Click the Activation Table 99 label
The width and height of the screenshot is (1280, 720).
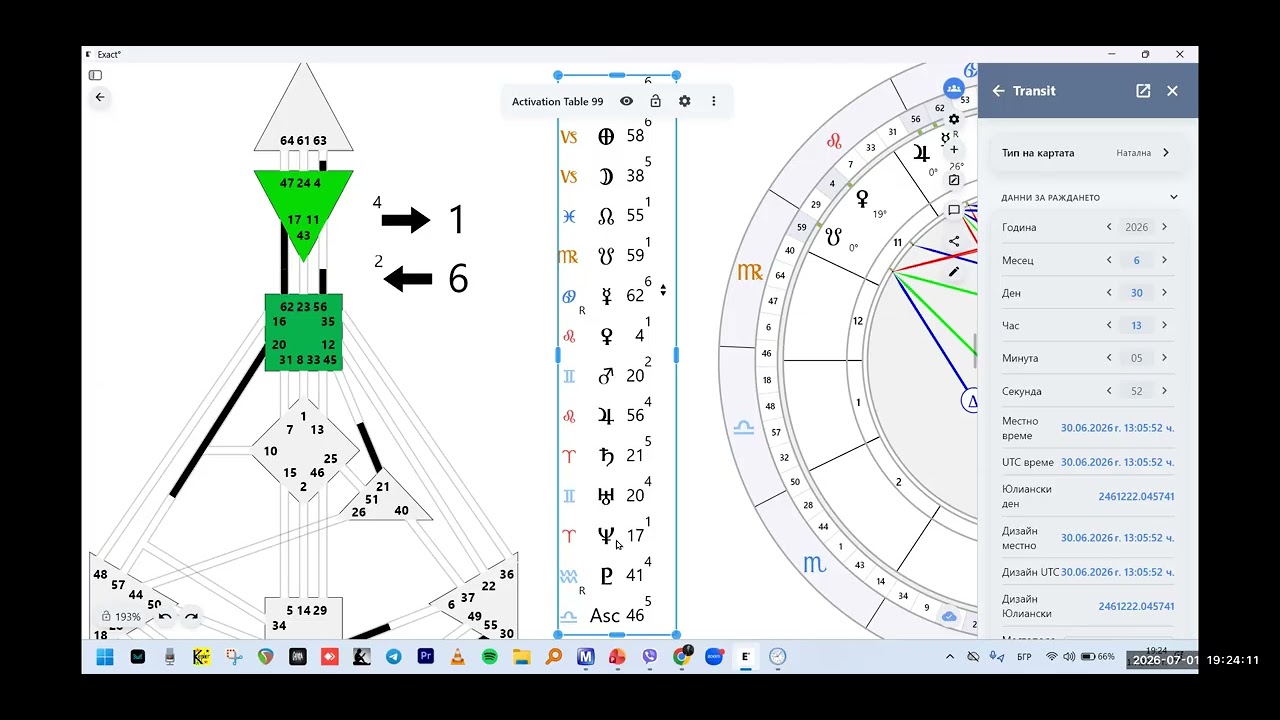click(x=557, y=101)
